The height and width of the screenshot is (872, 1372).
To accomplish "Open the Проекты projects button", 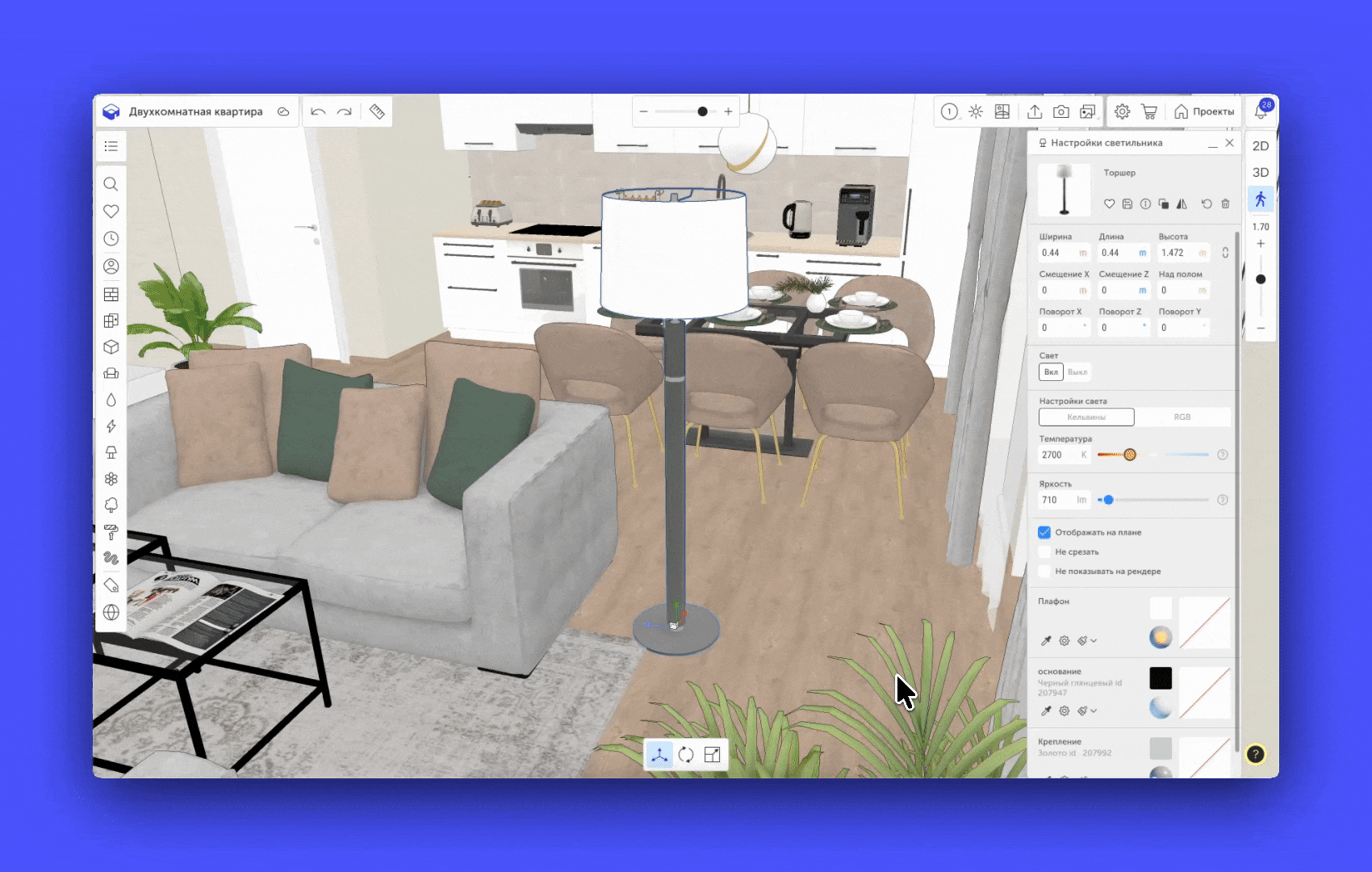I will click(1204, 111).
